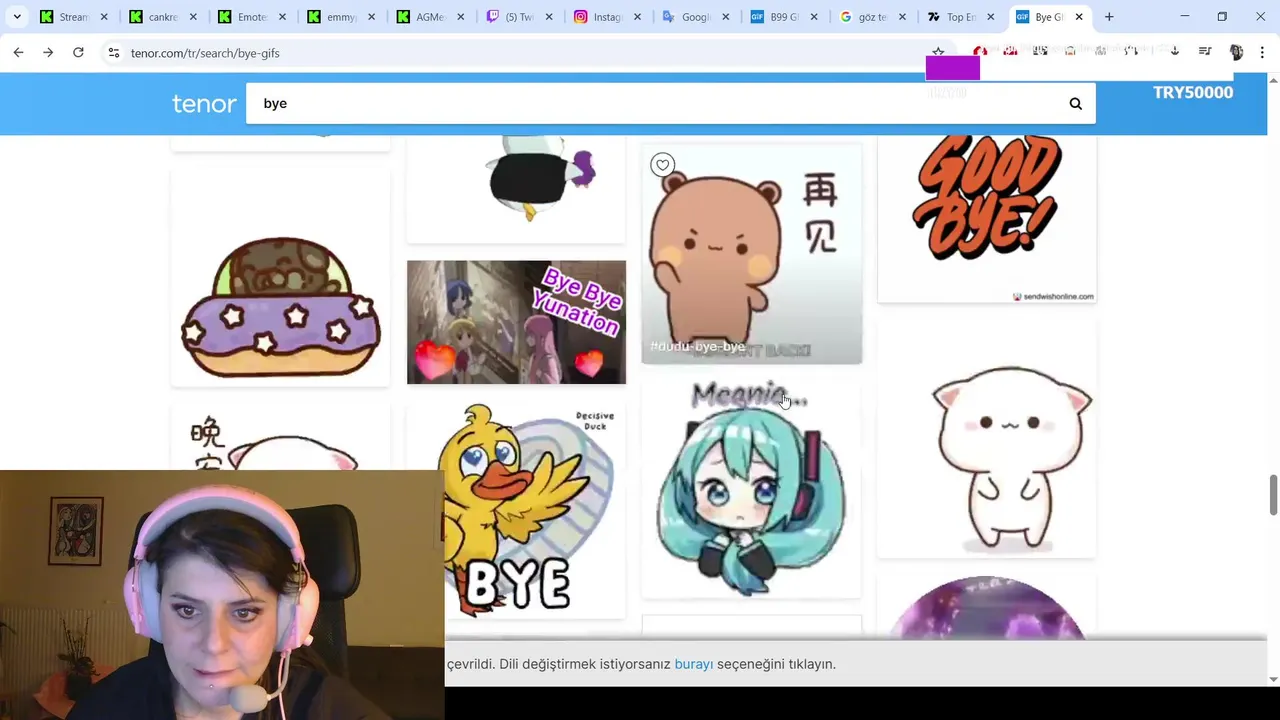This screenshot has width=1280, height=720.
Task: Open a new browser tab with plus button
Action: [1109, 17]
